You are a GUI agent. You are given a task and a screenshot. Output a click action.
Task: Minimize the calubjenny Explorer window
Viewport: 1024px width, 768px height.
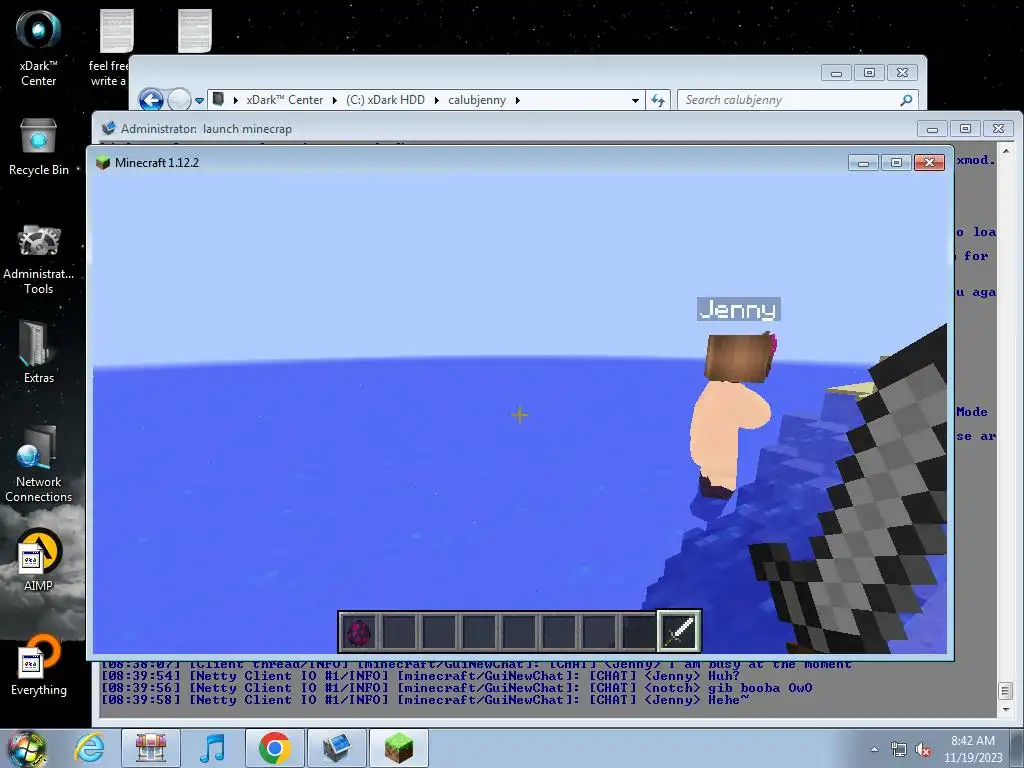[836, 72]
